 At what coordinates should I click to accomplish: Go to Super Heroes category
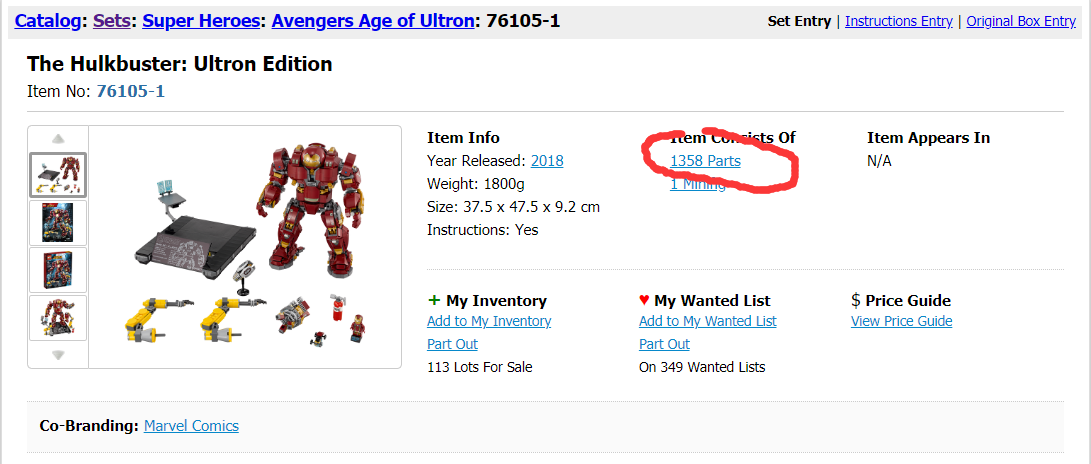click(201, 21)
